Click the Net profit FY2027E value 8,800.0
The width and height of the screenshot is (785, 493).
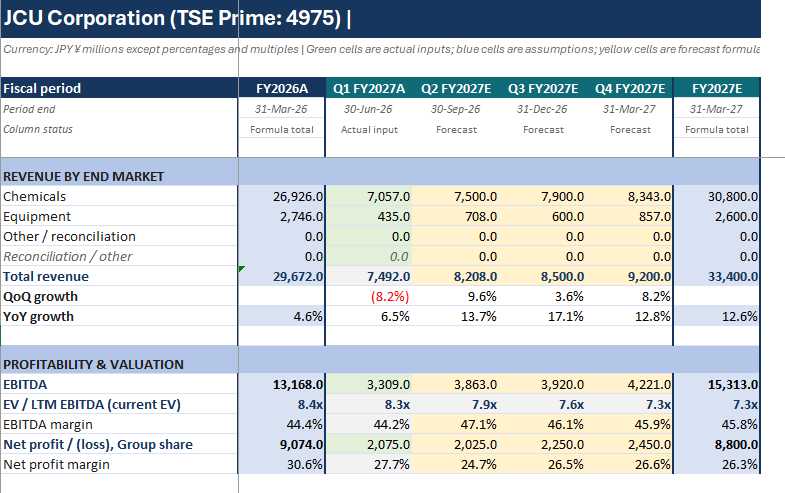click(x=717, y=444)
